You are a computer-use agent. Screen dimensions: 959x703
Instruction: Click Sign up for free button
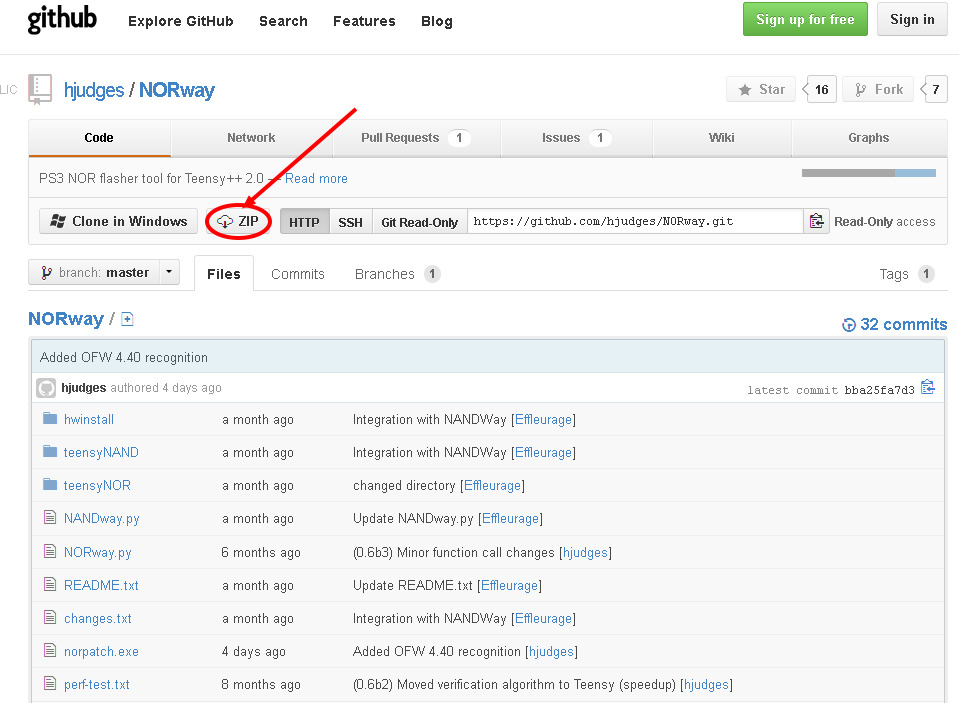(805, 19)
